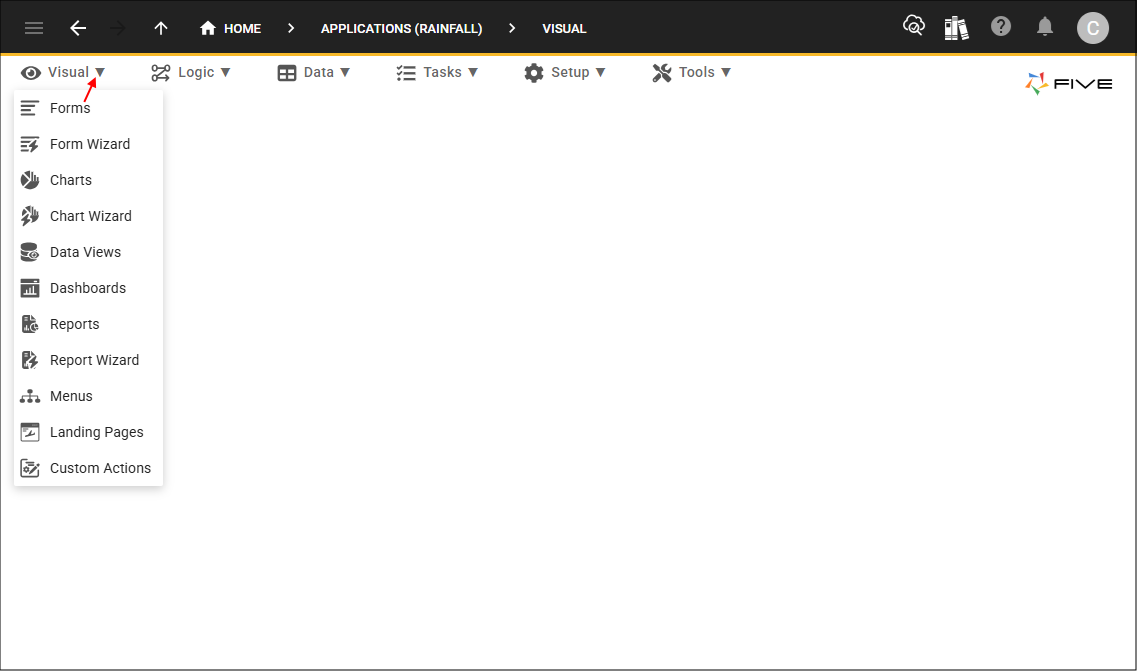Click the user avatar circle

(1093, 28)
